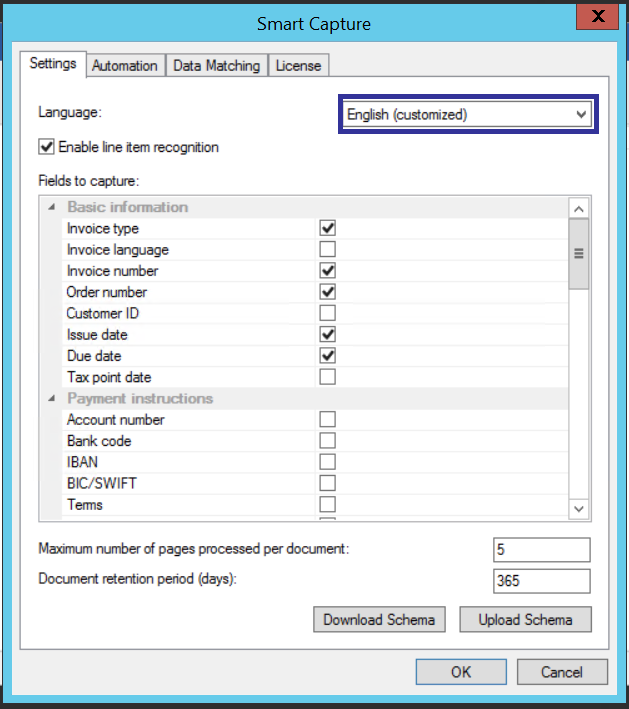Viewport: 629px width, 709px height.
Task: Disable line item recognition checkbox
Action: 46,147
